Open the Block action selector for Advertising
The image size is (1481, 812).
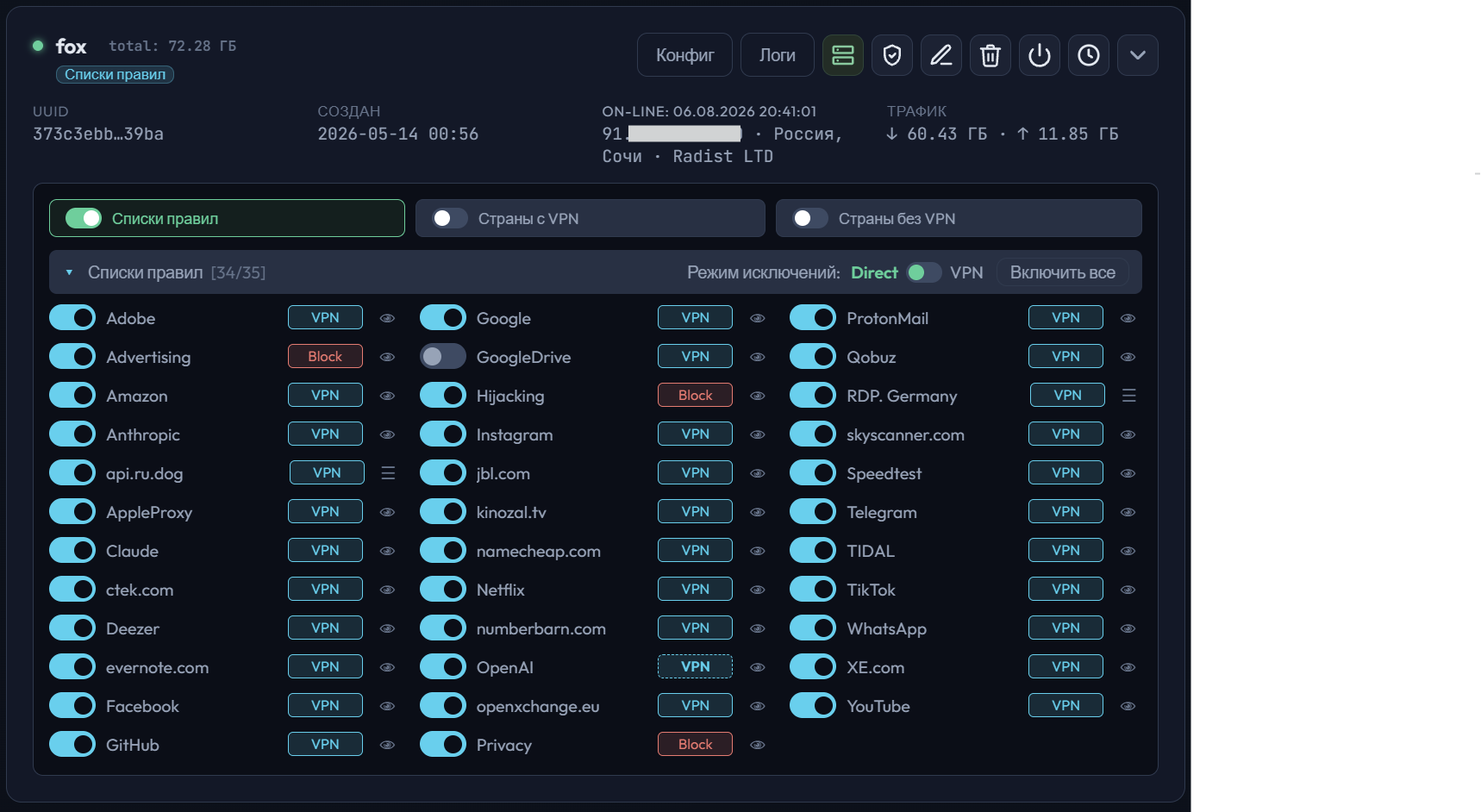325,357
